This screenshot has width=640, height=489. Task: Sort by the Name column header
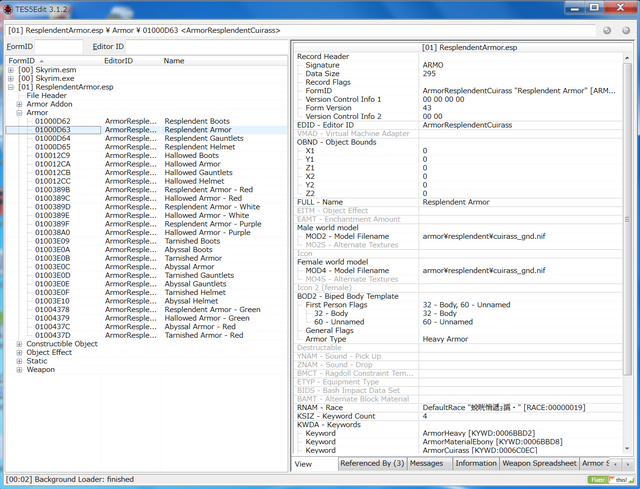(224, 61)
